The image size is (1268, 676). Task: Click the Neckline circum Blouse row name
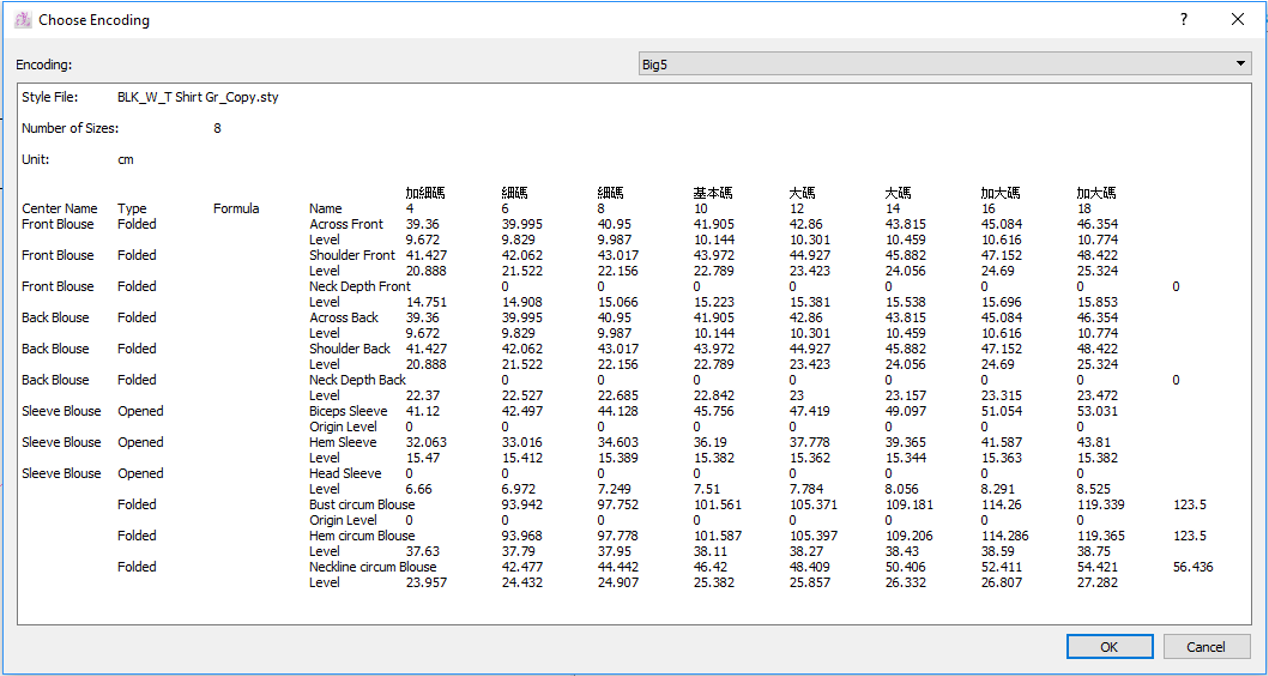pyautogui.click(x=373, y=567)
